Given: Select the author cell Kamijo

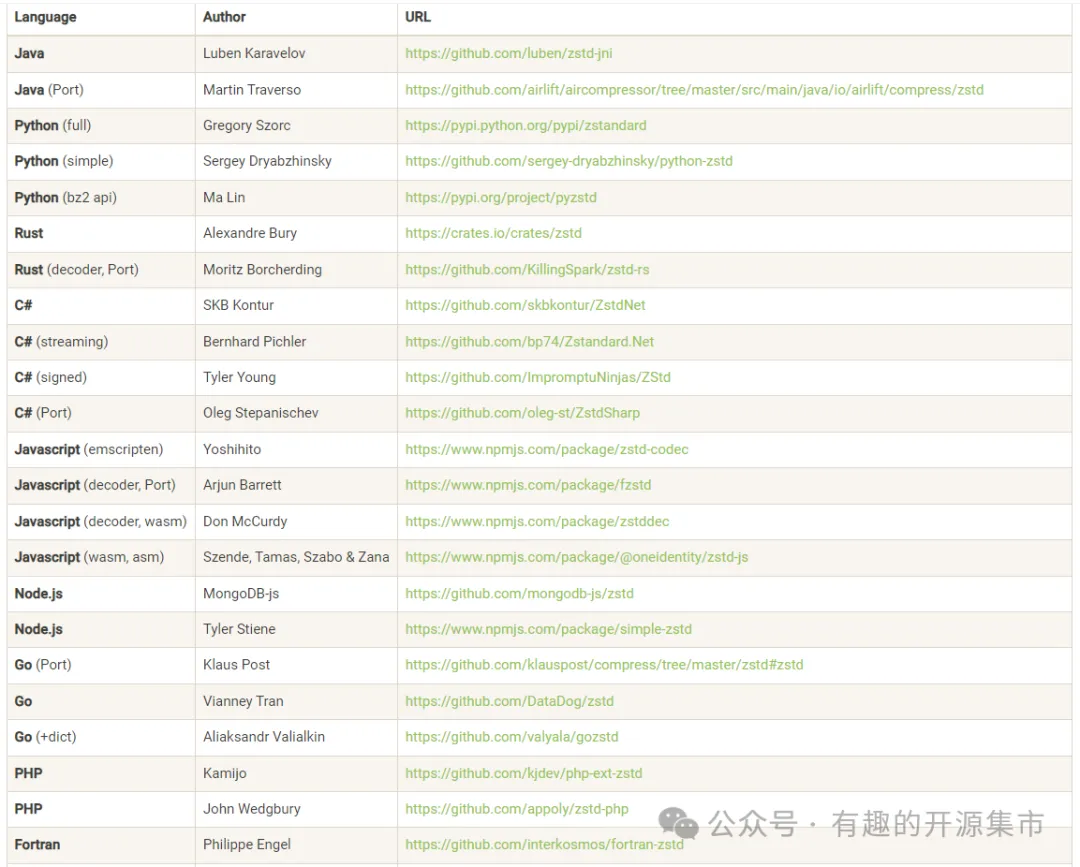Looking at the screenshot, I should tap(296, 773).
